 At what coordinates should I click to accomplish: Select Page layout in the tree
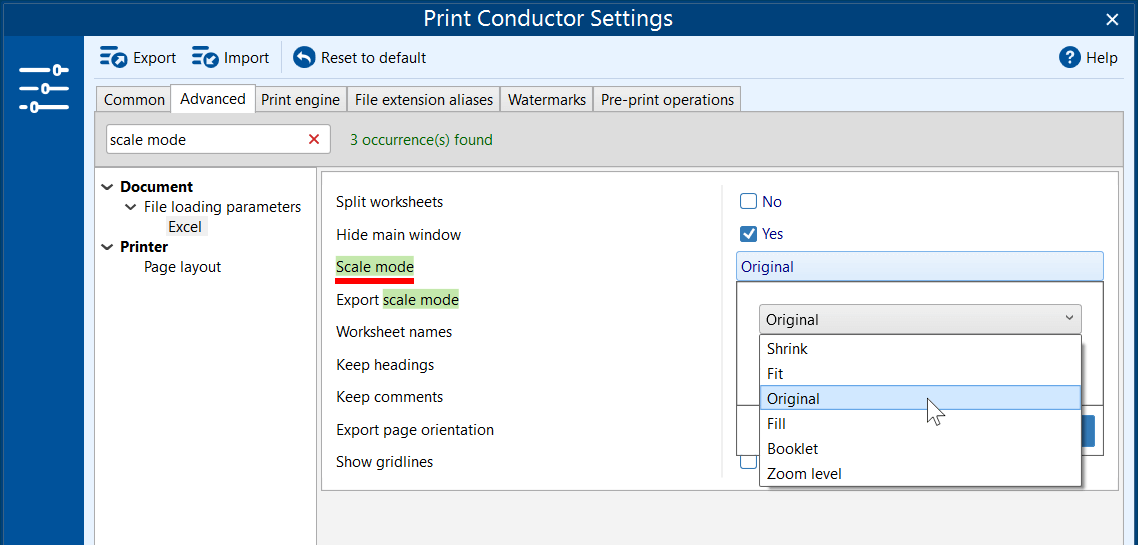(182, 267)
